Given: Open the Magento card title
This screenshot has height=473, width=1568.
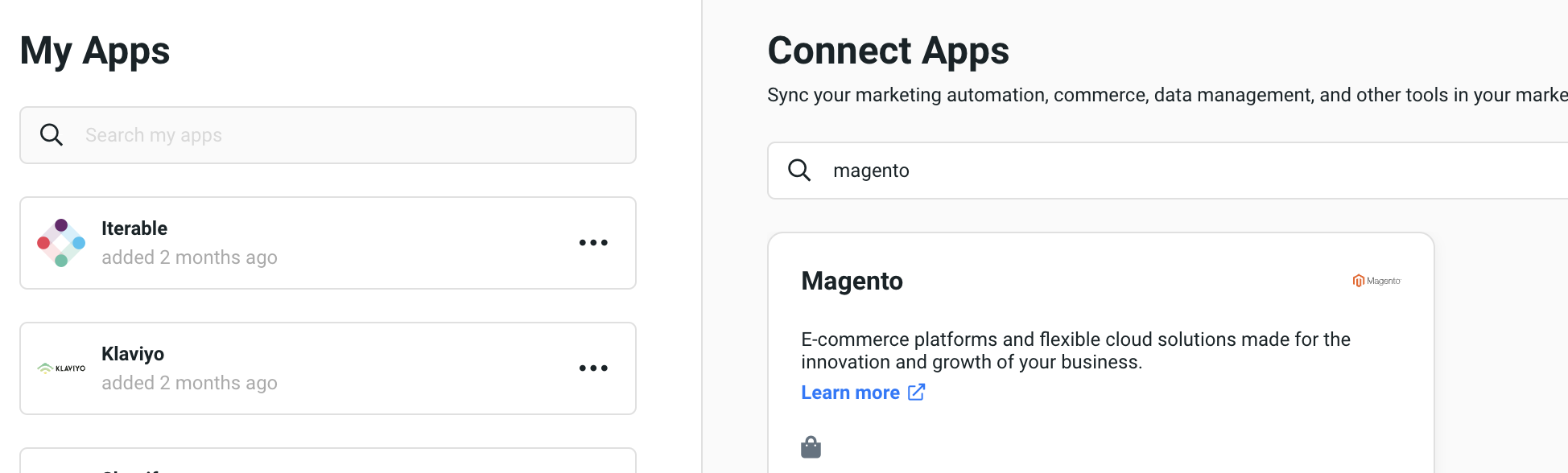Looking at the screenshot, I should [x=852, y=281].
